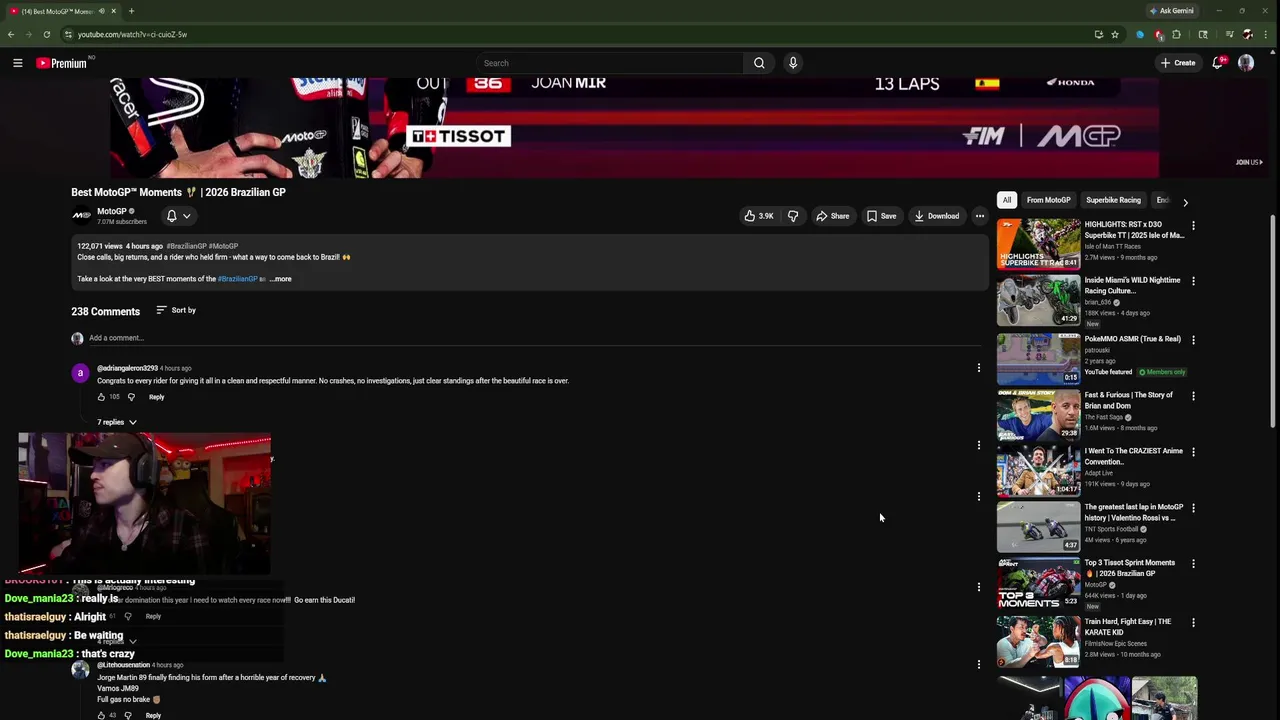Viewport: 1280px width, 720px height.
Task: Open menu for Fast & Furious video
Action: click(x=1193, y=396)
